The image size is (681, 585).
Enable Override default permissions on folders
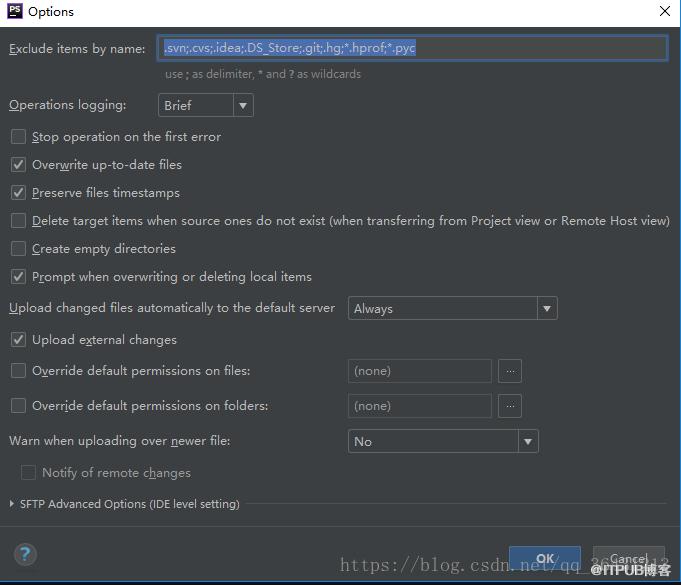[x=18, y=406]
